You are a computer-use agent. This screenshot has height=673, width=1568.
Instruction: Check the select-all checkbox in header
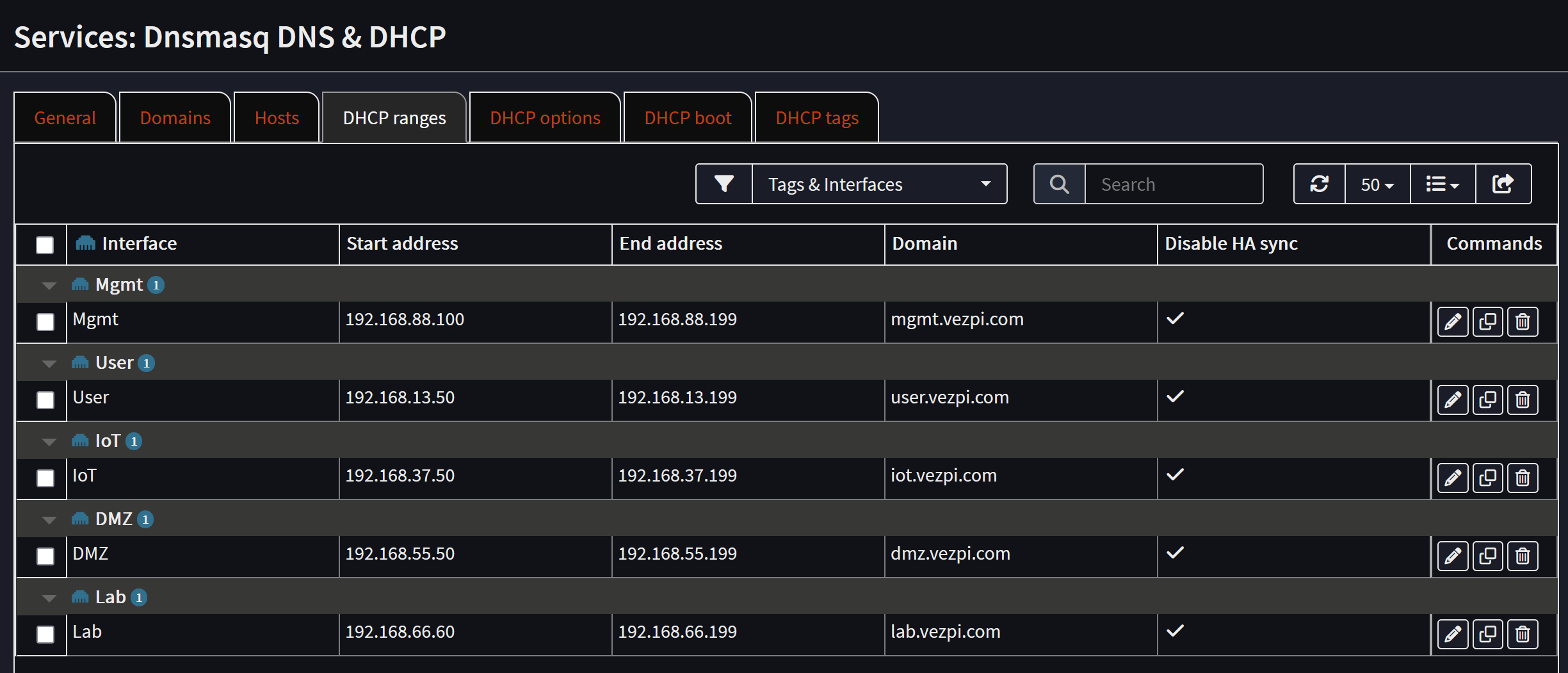pos(44,245)
